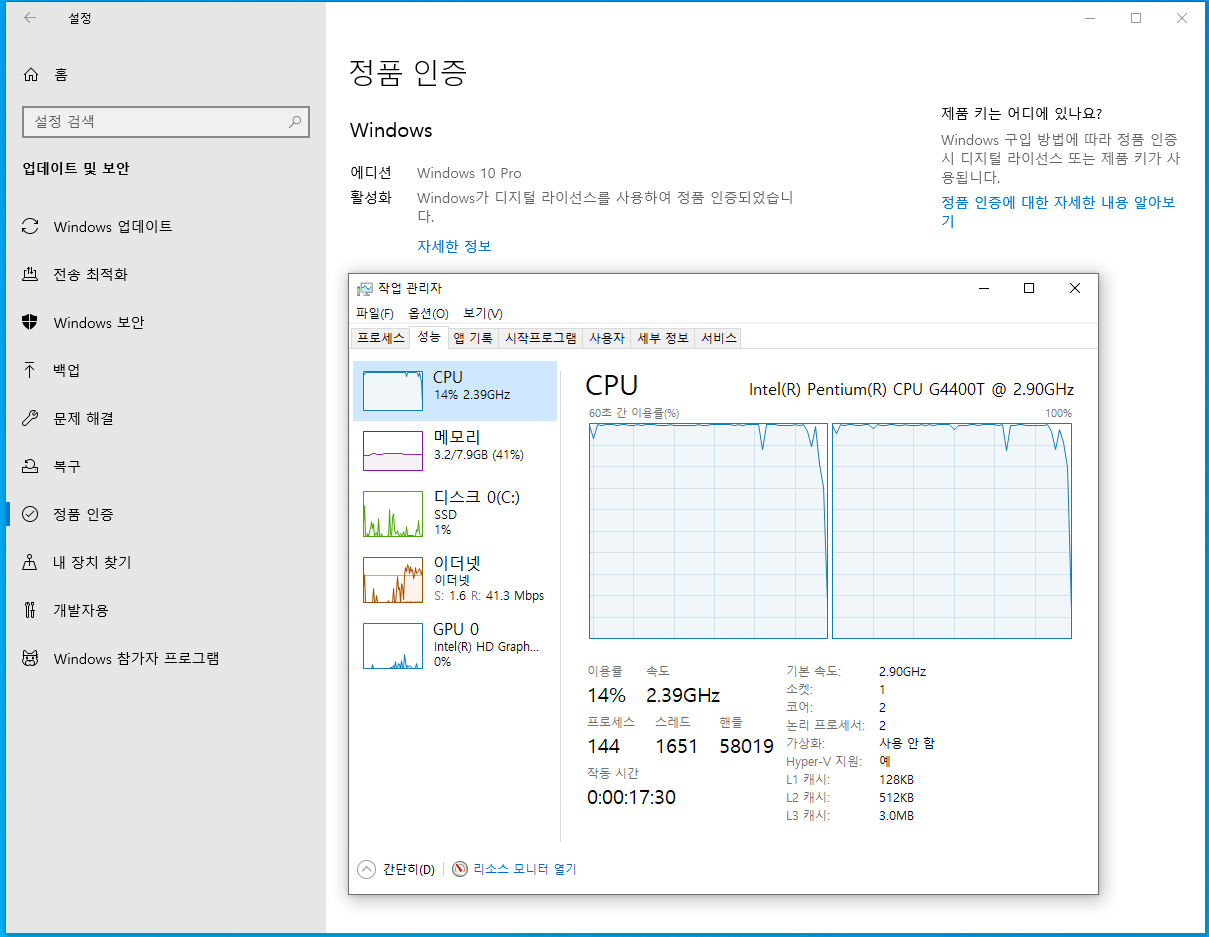Click the Windows 보안 shield icon
This screenshot has height=937, width=1209.
30,322
